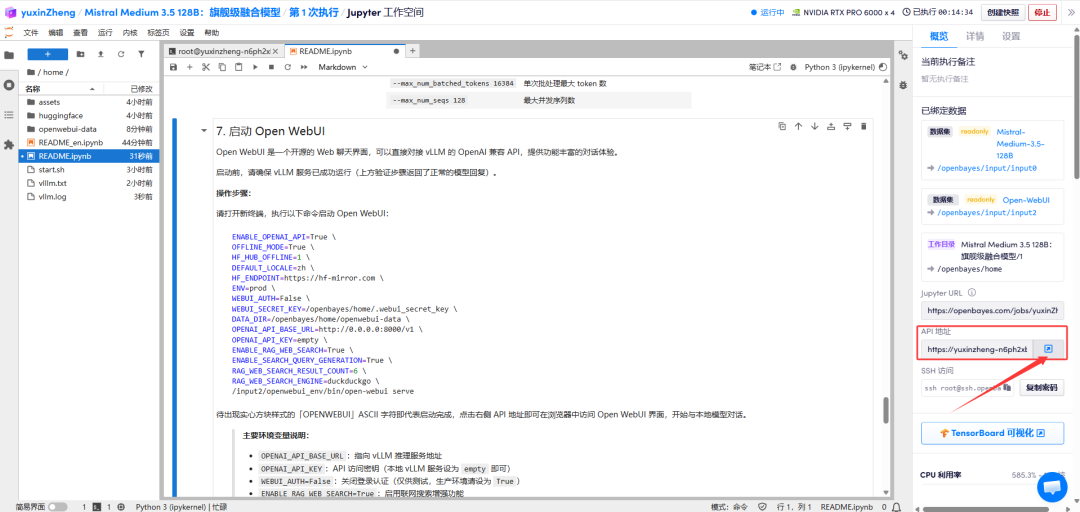1080x512 pixels.
Task: Delete the active cell with the trash icon
Action: click(864, 126)
